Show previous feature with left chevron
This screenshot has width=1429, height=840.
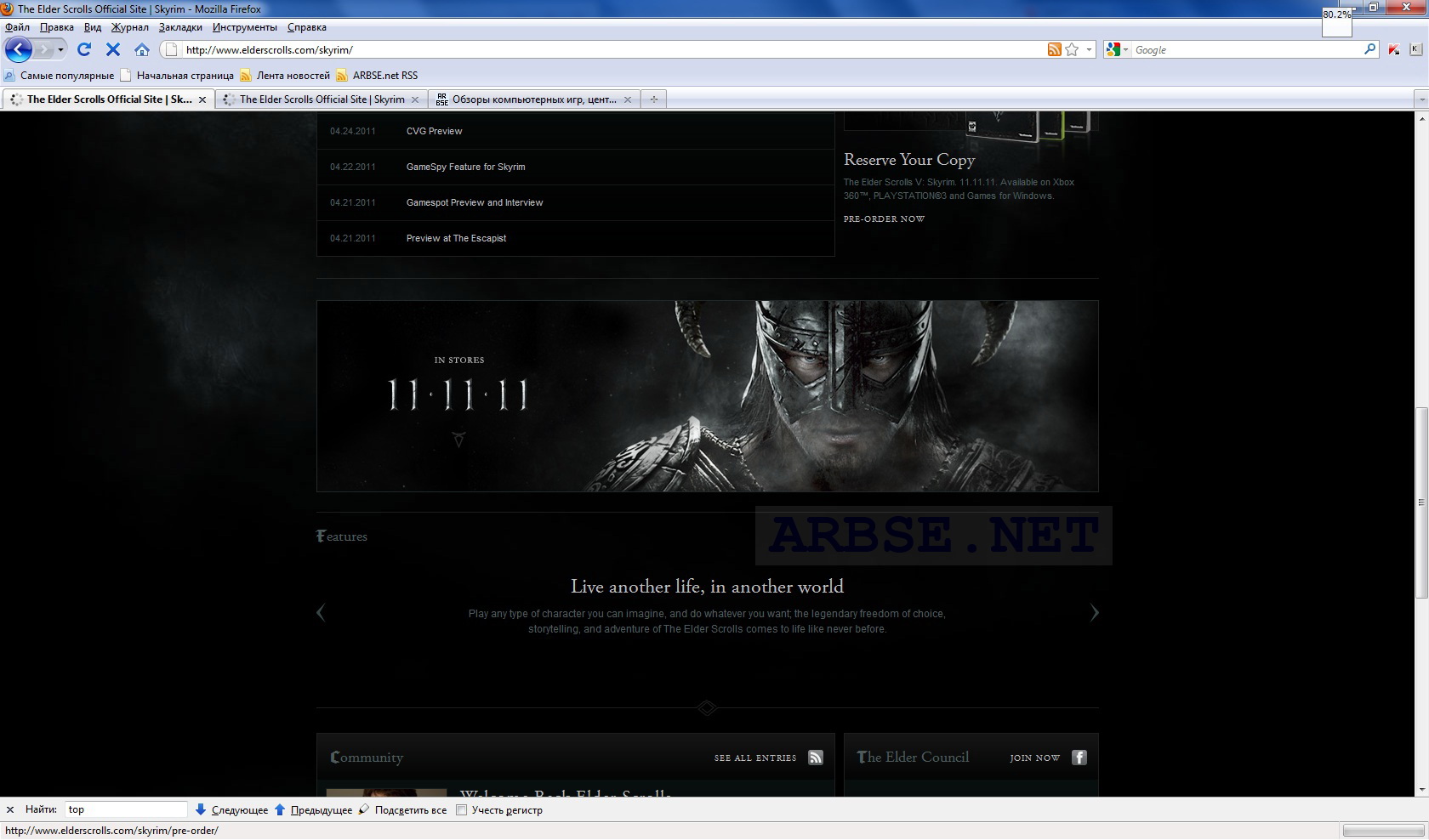tap(321, 612)
